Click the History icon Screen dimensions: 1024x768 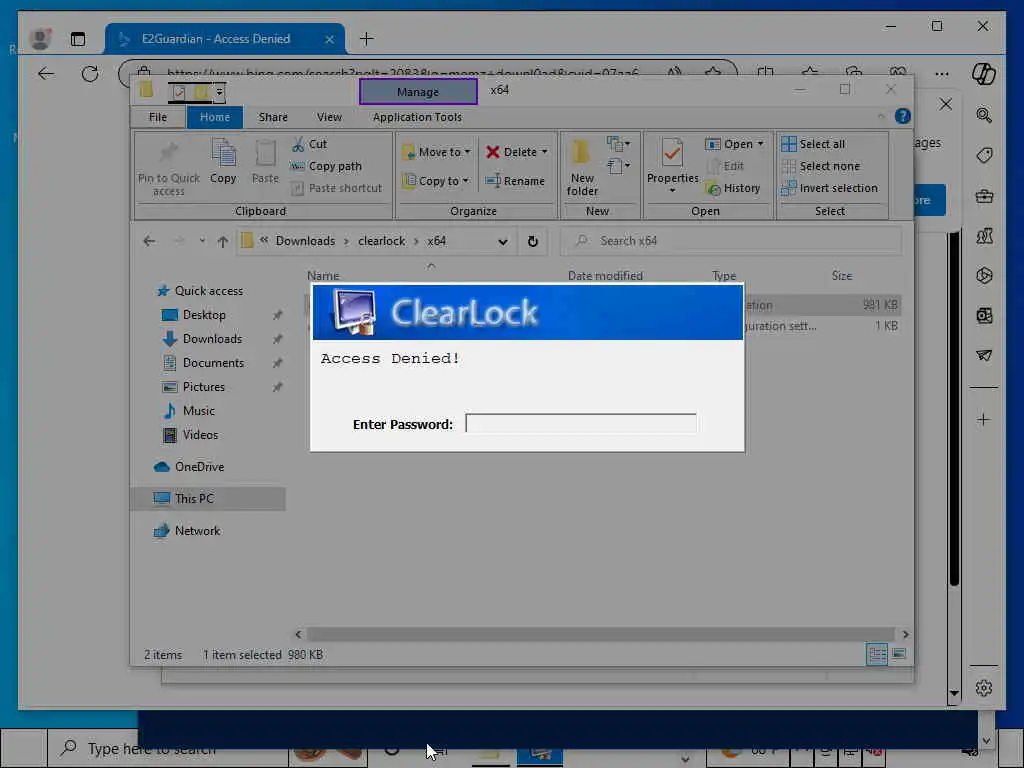712,189
